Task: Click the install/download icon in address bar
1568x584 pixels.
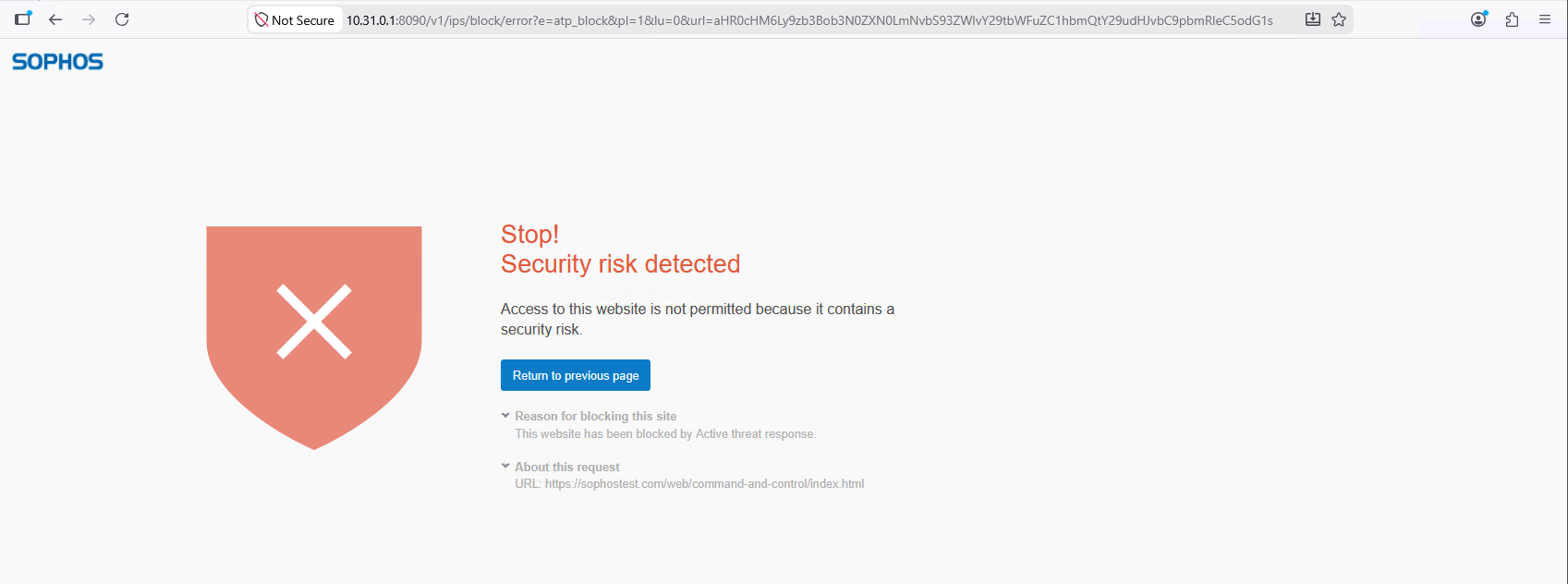Action: (1312, 19)
